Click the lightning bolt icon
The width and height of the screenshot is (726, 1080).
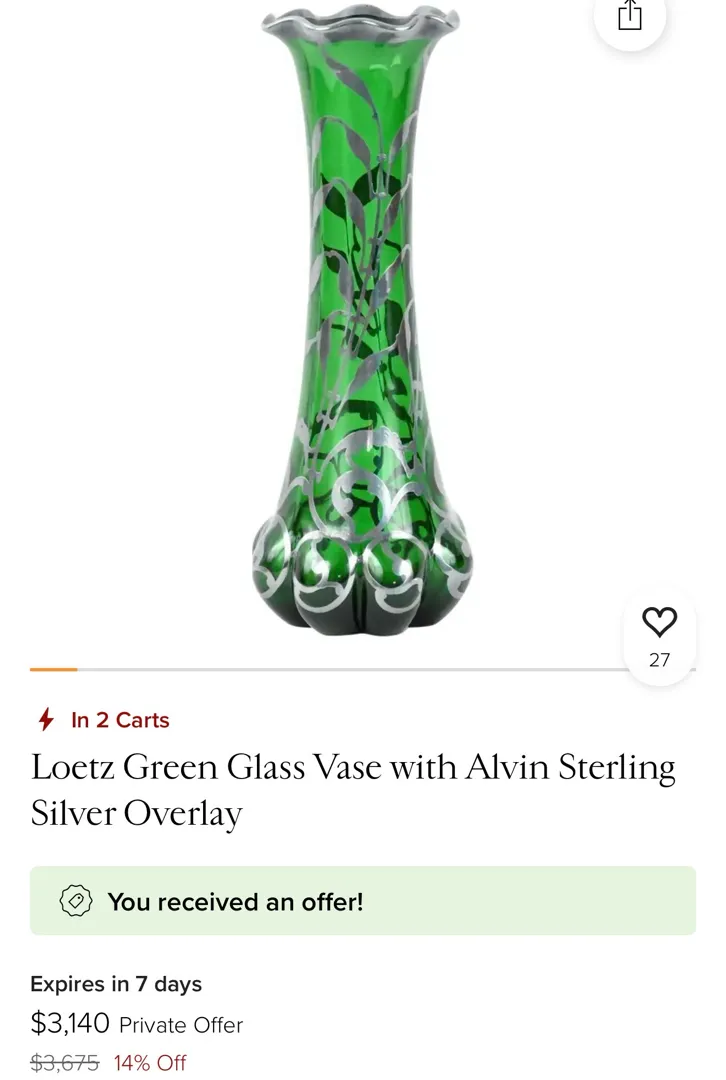click(x=46, y=720)
